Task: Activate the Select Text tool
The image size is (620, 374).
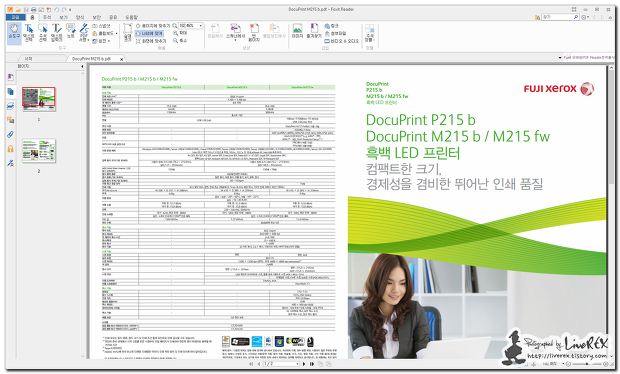Action: 28,33
